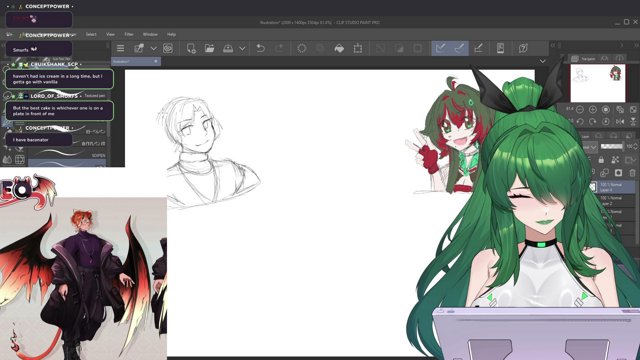Click the Clear Outside Selection icon
The width and height of the screenshot is (640, 360).
tap(320, 49)
